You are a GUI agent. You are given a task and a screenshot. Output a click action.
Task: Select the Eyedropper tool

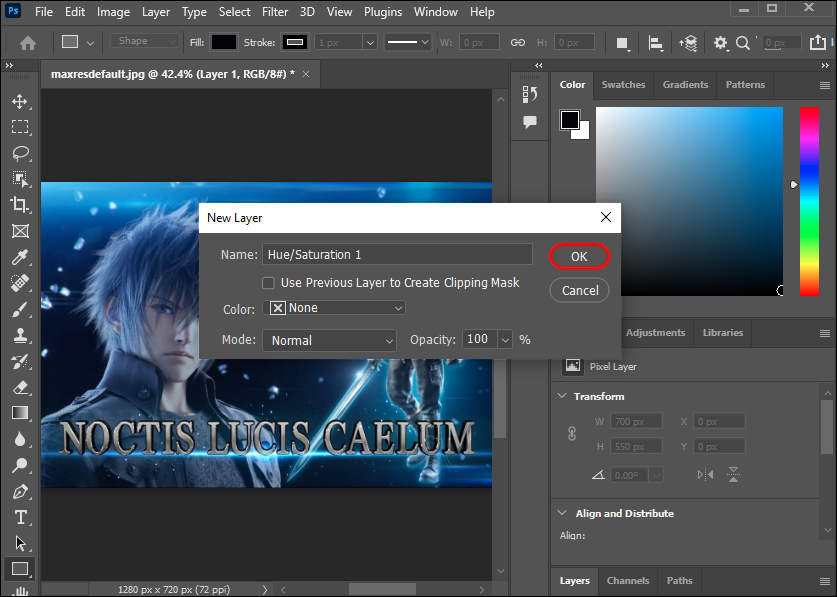pyautogui.click(x=19, y=257)
